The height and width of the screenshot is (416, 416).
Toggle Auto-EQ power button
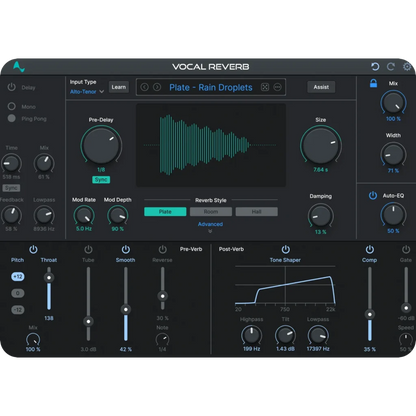click(x=373, y=195)
